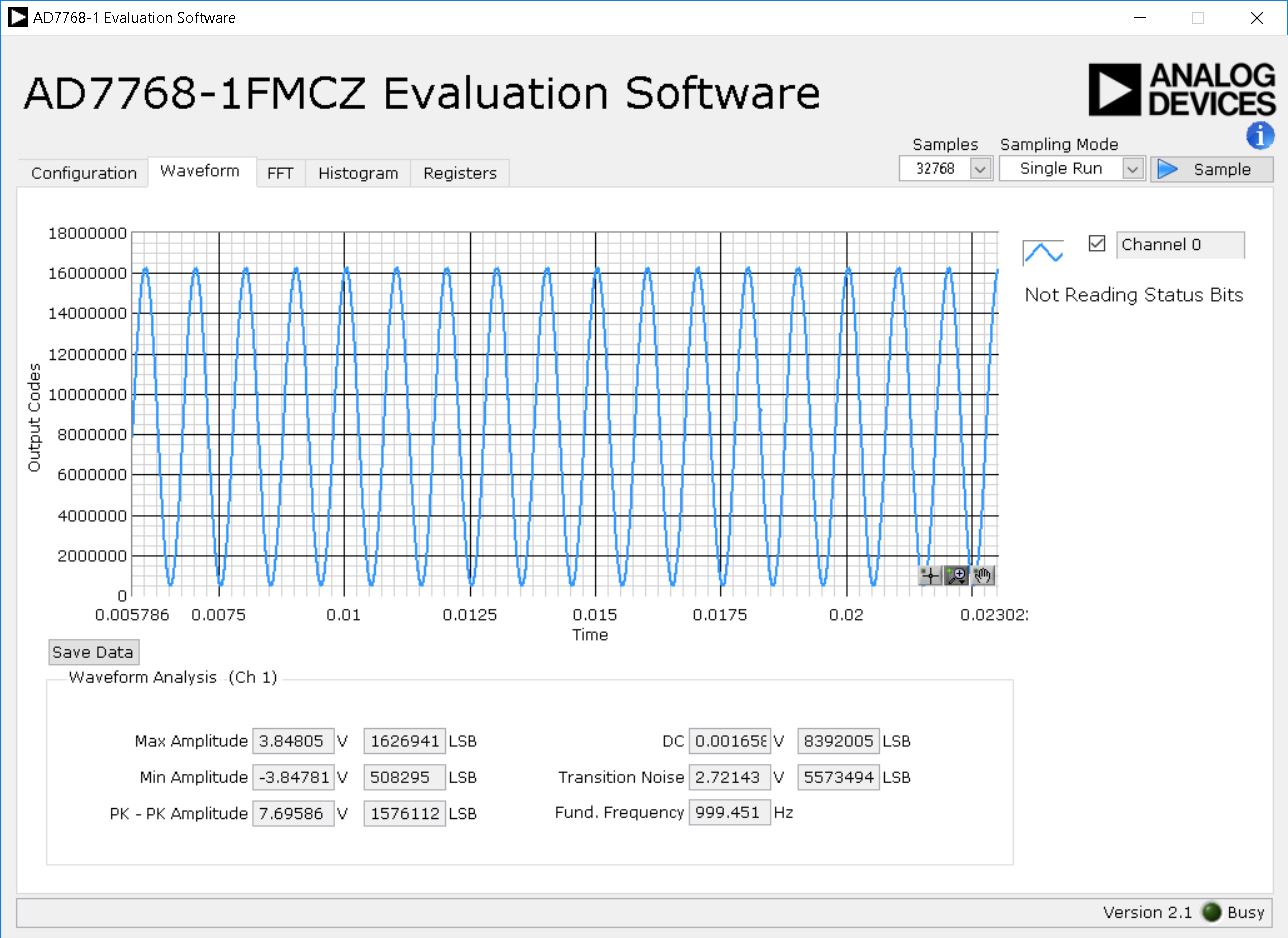
Task: Click the "Output Codes" axis title
Action: 35,415
